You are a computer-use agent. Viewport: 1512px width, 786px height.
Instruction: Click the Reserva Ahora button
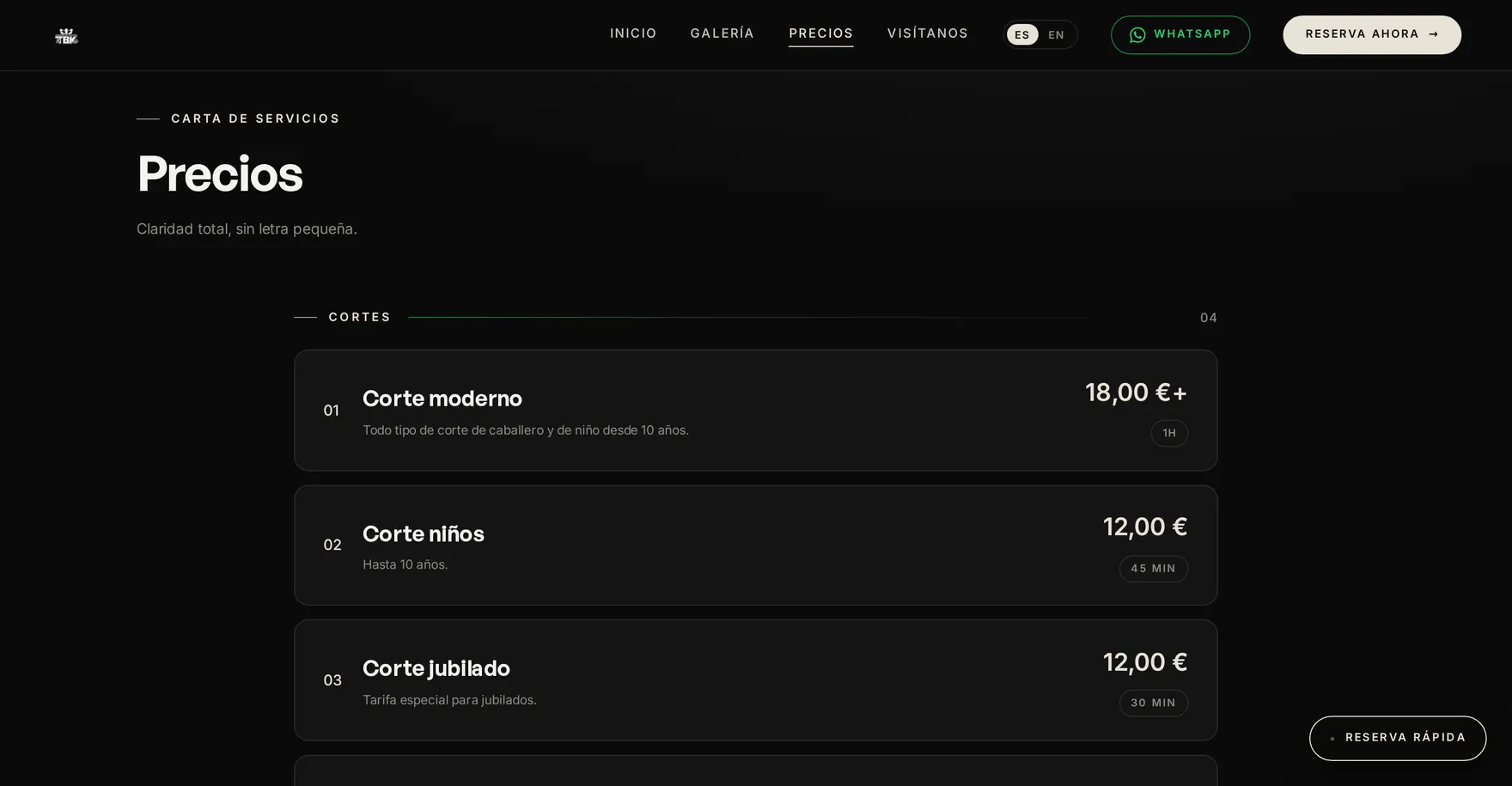tap(1372, 35)
